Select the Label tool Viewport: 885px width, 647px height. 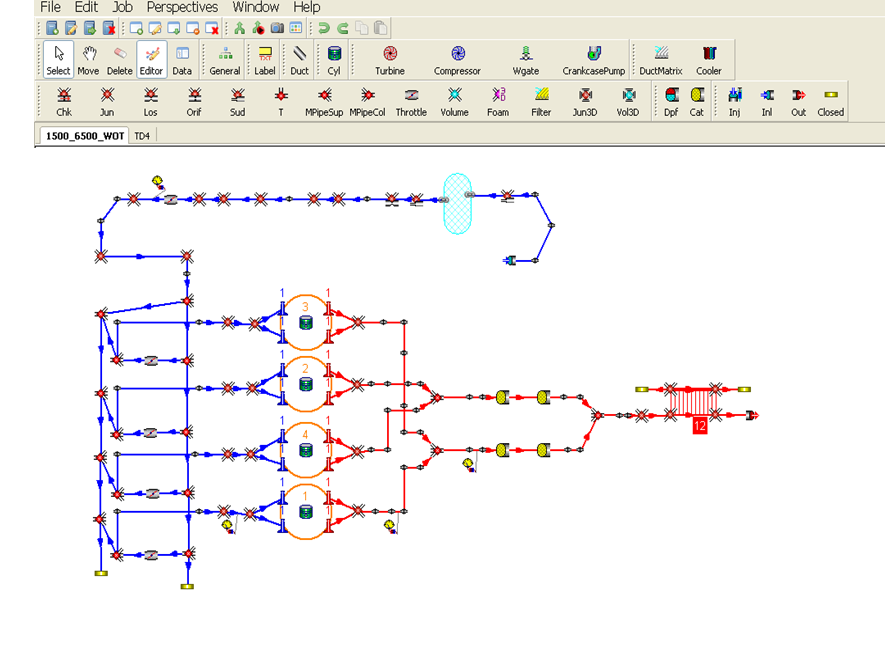265,59
